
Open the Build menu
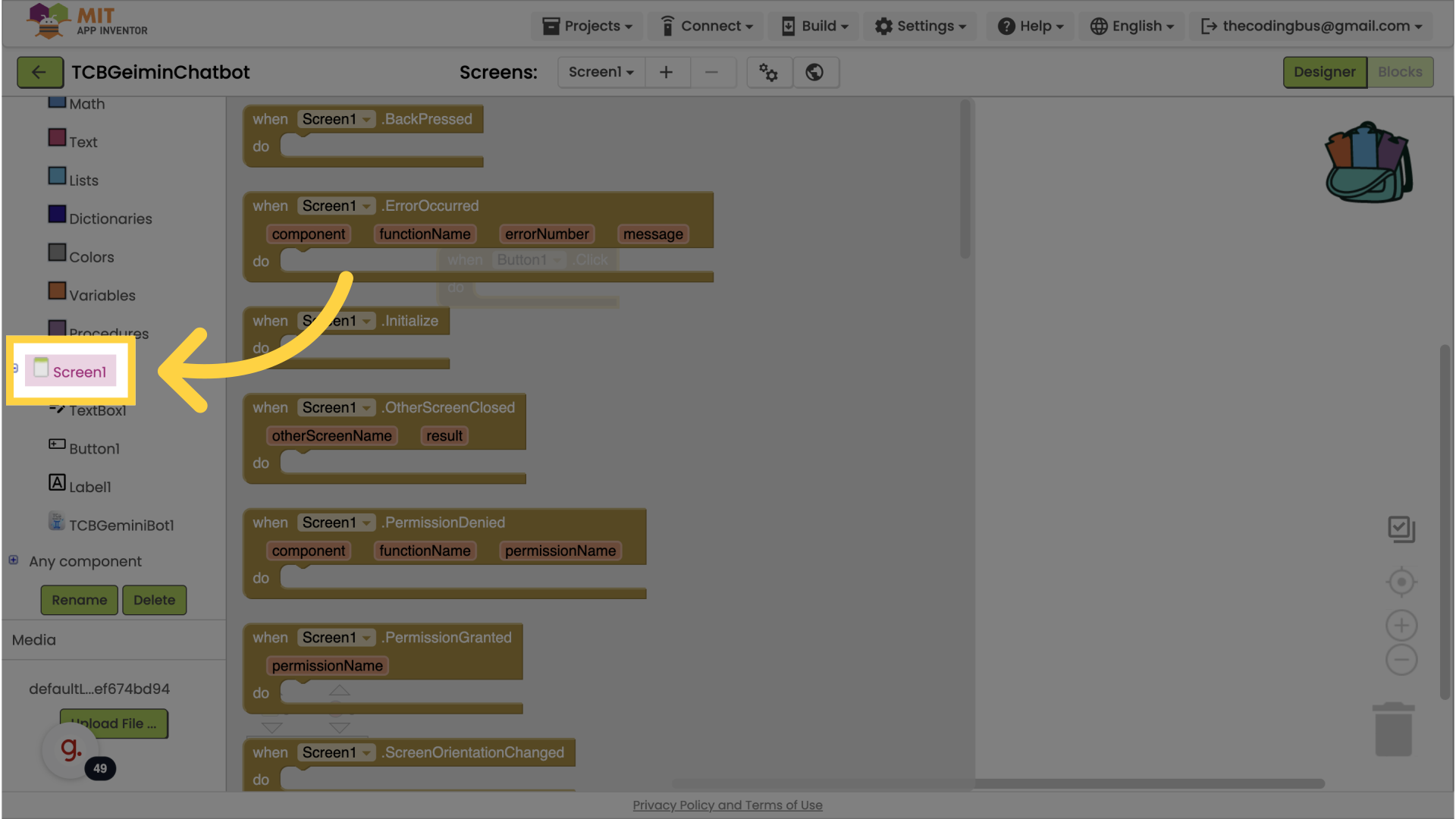tap(815, 26)
